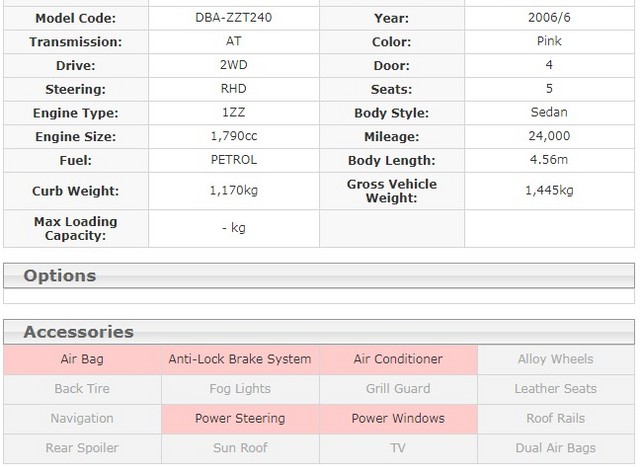Select the Power Steering accessory cell
This screenshot has height=467, width=640.
pyautogui.click(x=240, y=419)
